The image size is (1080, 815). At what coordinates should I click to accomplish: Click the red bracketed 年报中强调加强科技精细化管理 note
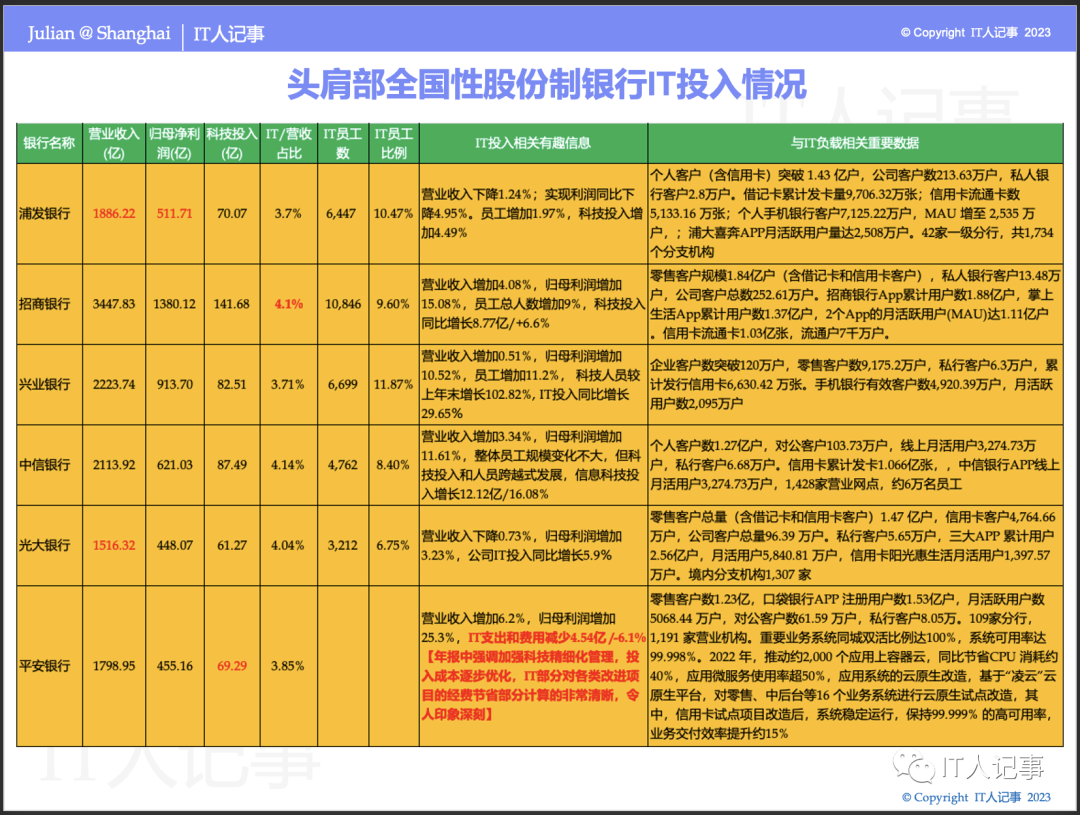coord(531,685)
